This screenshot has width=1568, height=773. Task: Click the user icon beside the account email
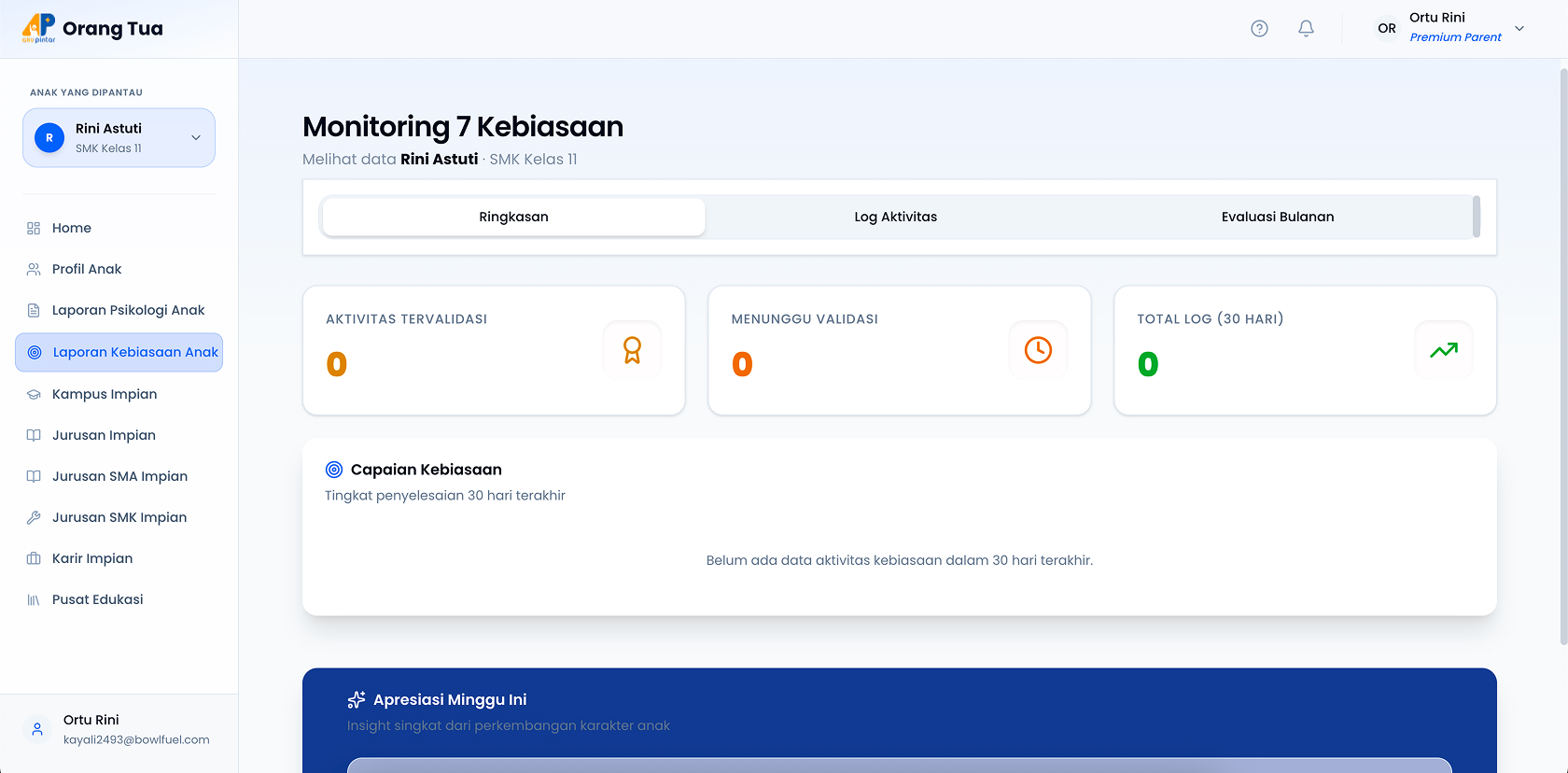[x=37, y=730]
